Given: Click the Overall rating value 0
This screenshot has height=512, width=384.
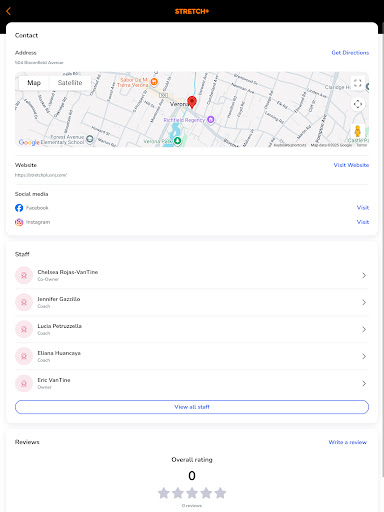Looking at the screenshot, I should pos(192,476).
